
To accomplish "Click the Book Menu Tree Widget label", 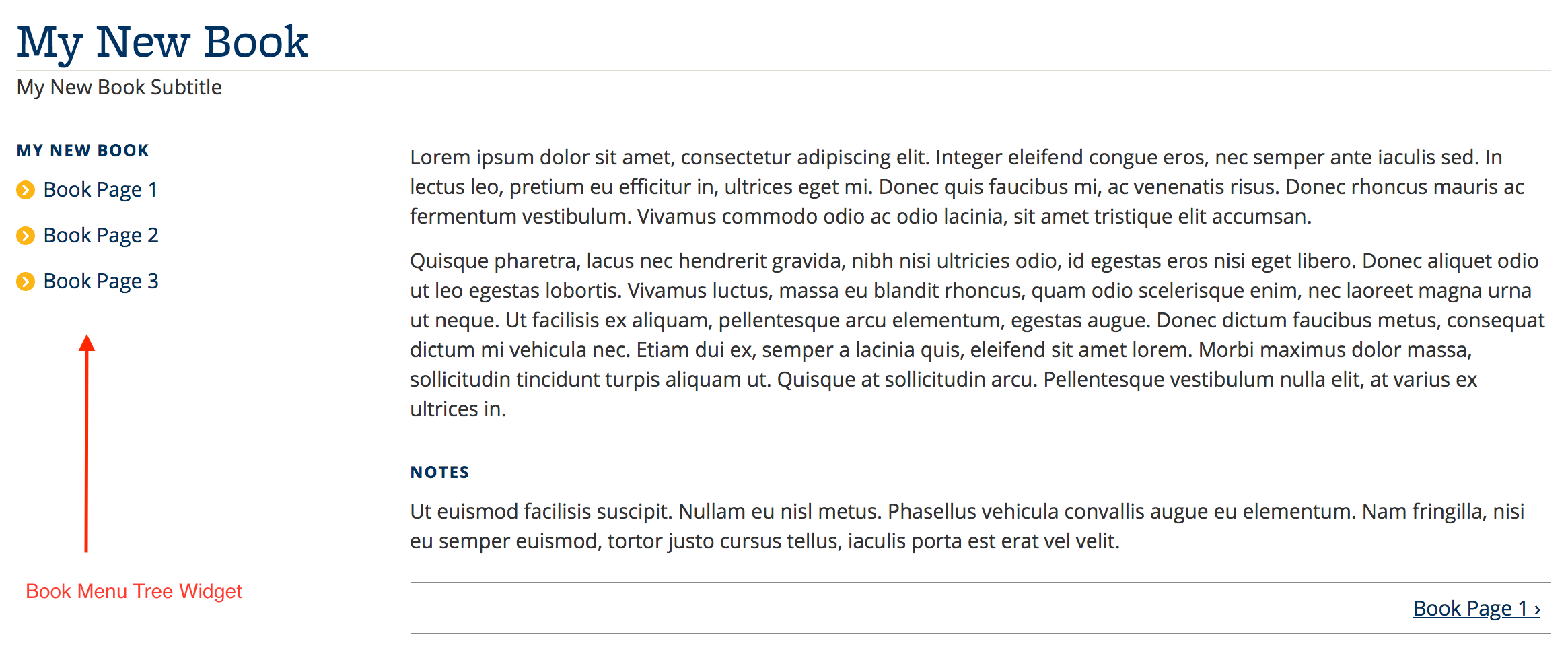I will coord(134,591).
